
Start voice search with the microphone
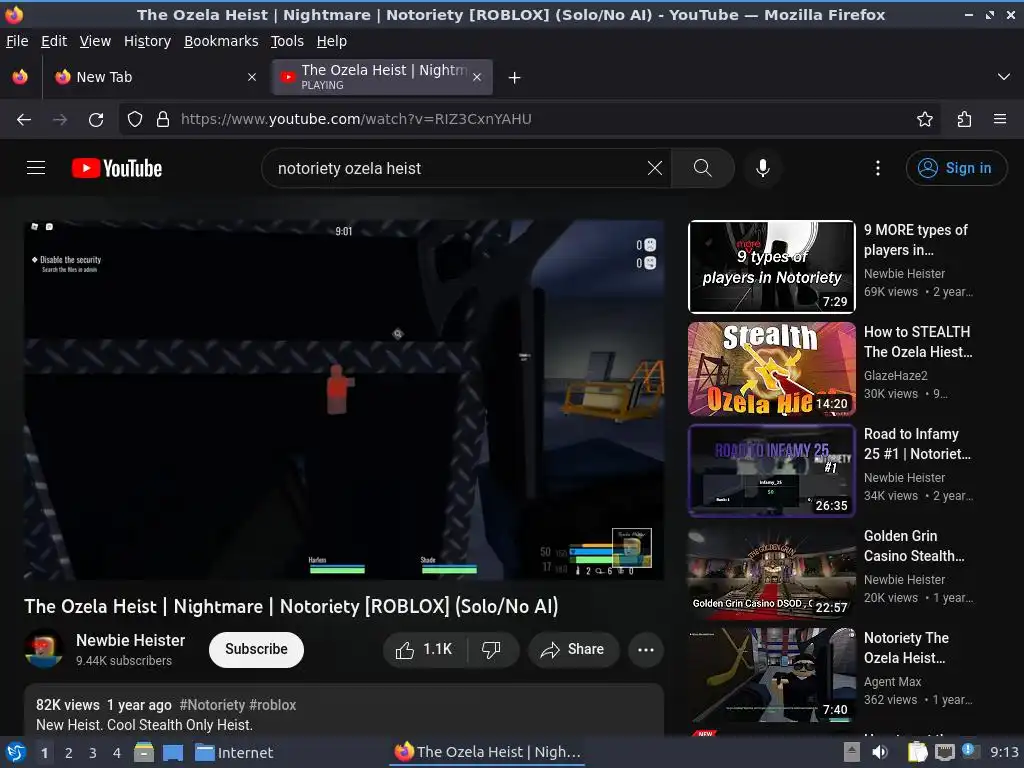pos(762,168)
